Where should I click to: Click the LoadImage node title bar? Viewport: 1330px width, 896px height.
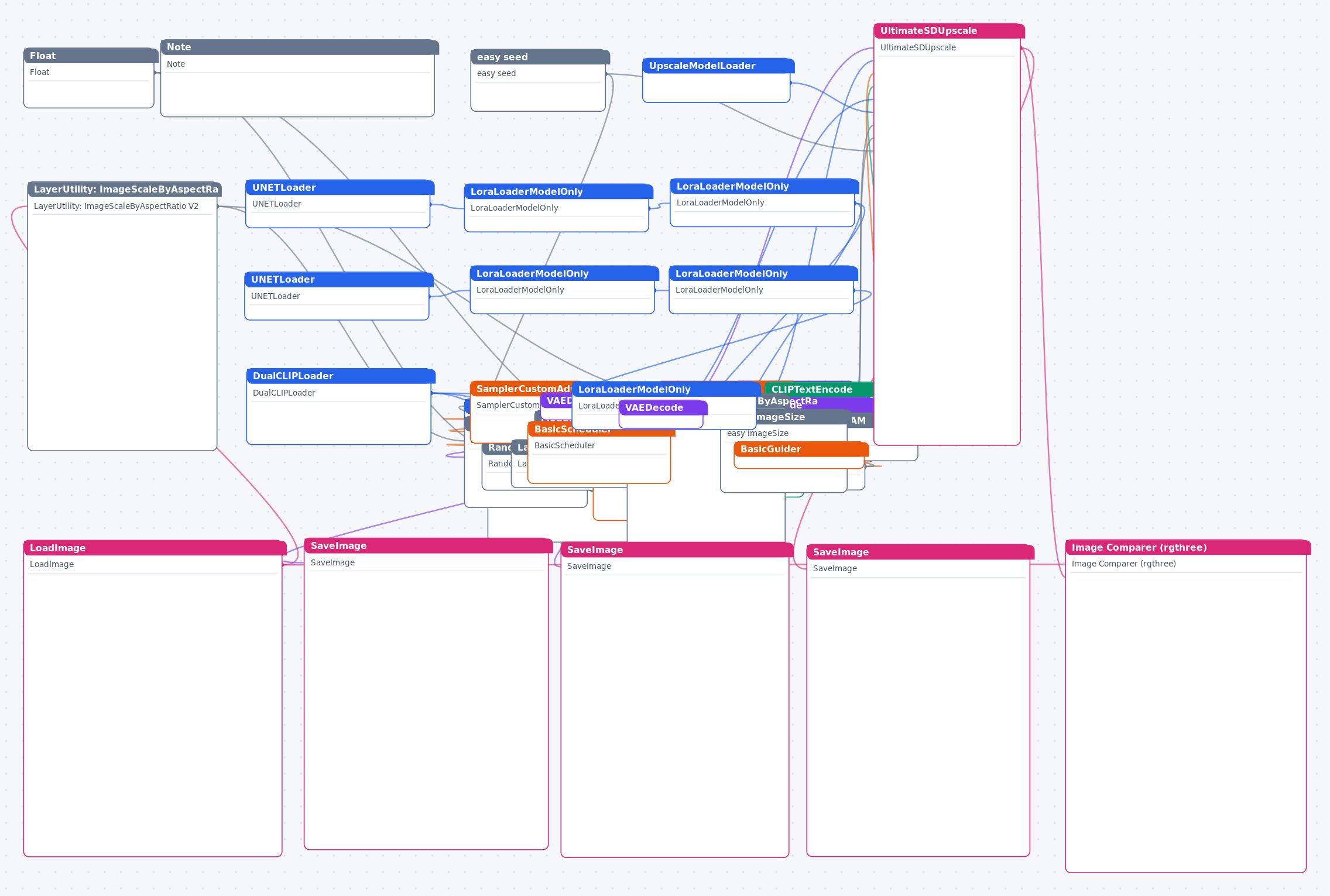(x=155, y=548)
